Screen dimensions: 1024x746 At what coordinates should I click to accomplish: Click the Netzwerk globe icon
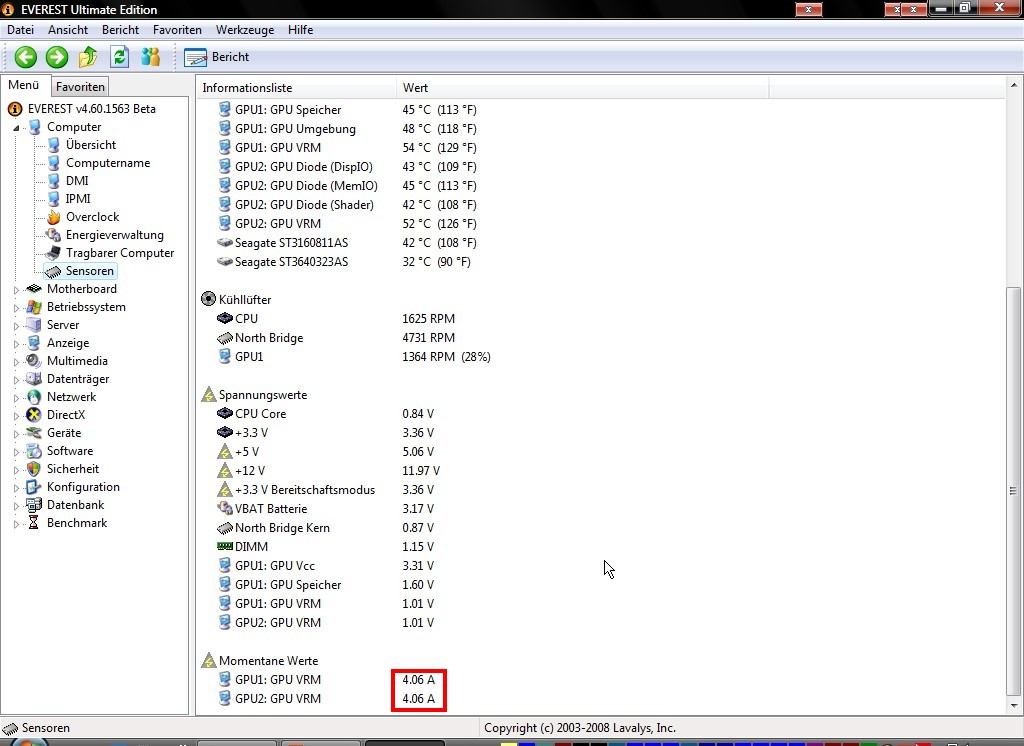coord(34,397)
